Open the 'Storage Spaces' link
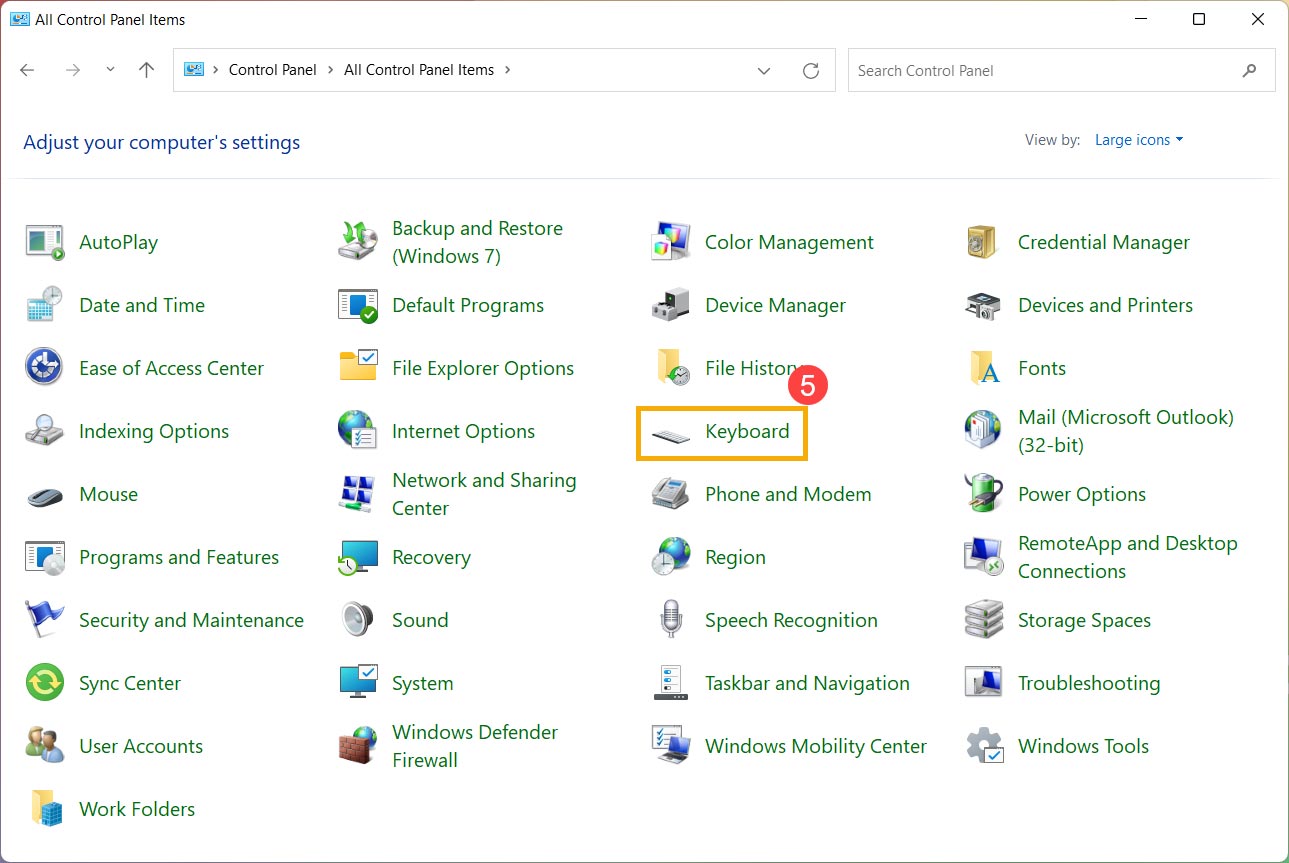 click(x=1084, y=620)
